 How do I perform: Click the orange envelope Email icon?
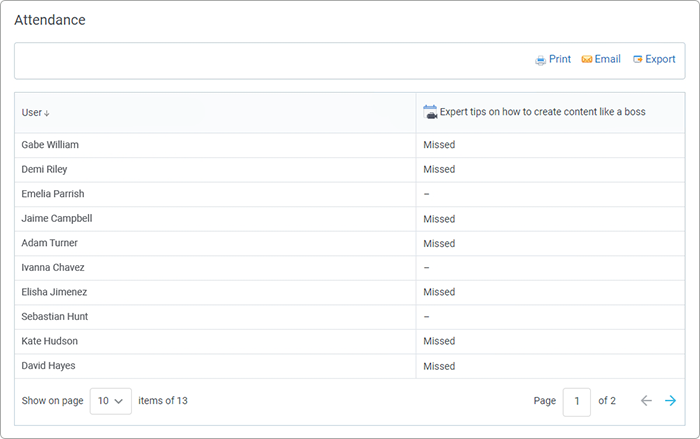coord(587,59)
